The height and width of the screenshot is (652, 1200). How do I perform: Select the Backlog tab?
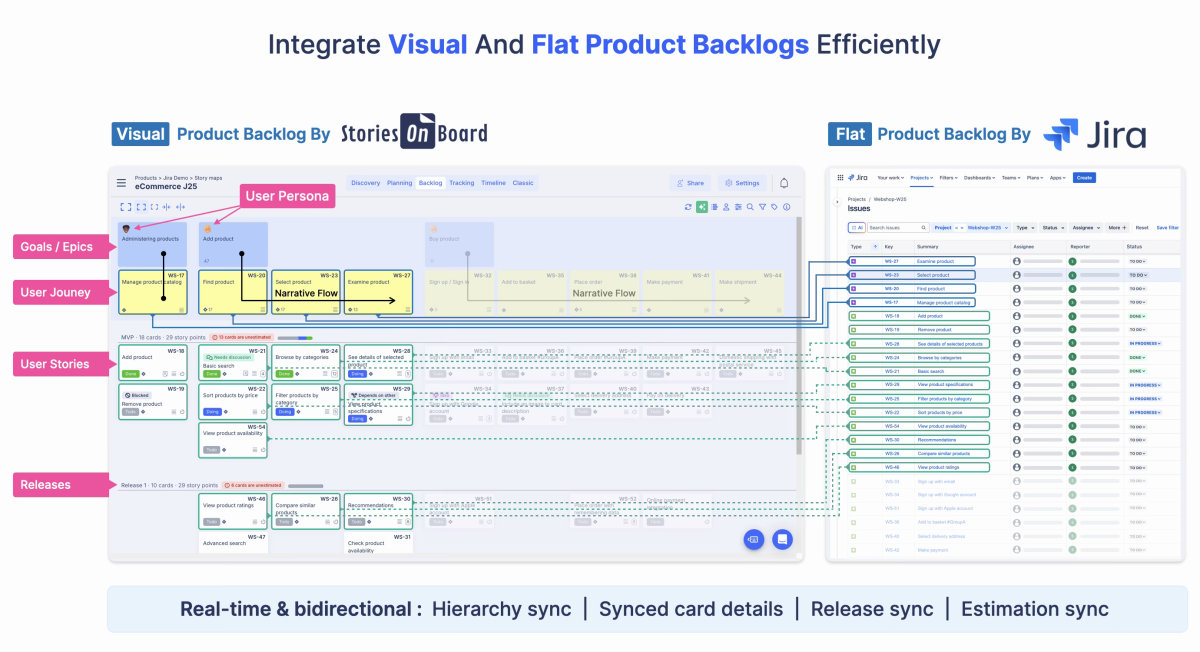(430, 183)
